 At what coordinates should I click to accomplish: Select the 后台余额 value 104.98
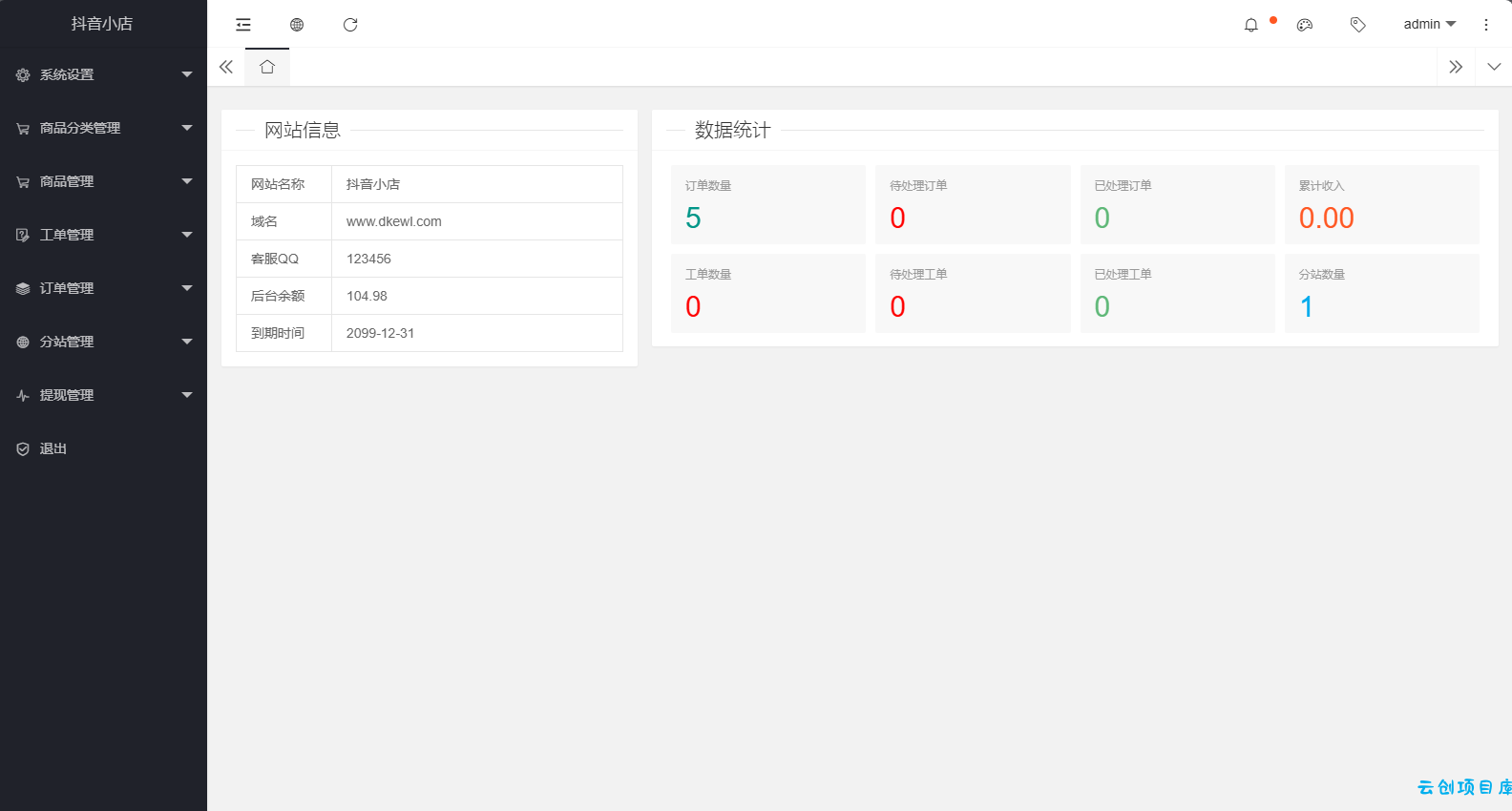pos(367,296)
